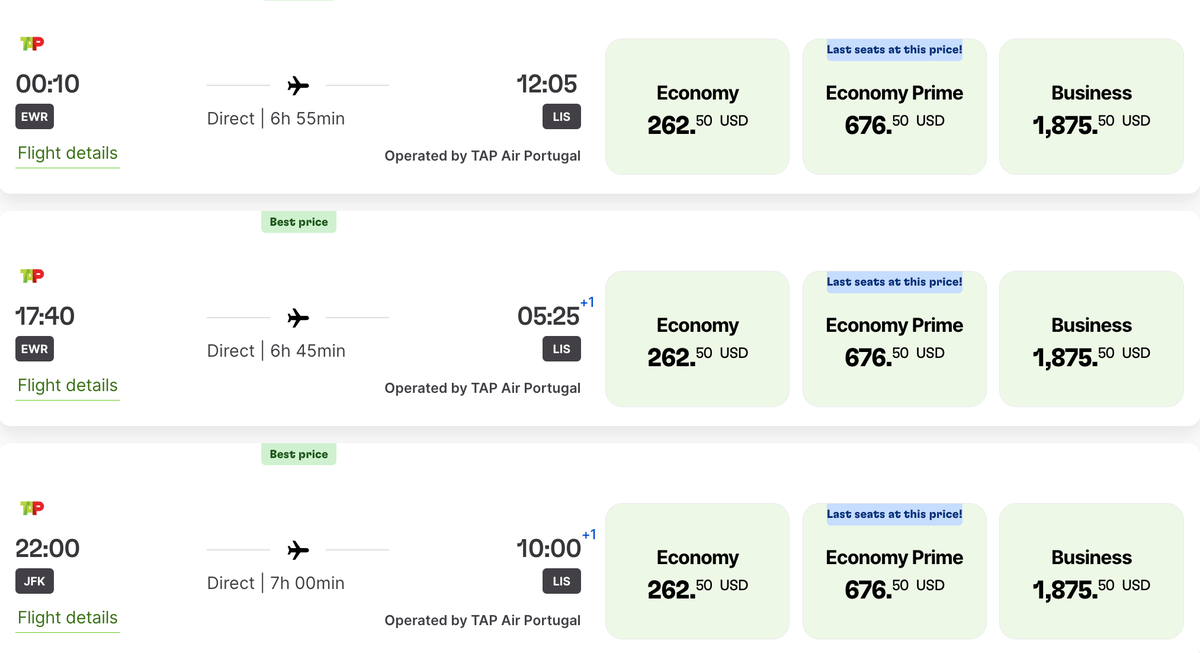1200x653 pixels.
Task: Choose the Business fare for the JFK departure
Action: tap(1090, 570)
